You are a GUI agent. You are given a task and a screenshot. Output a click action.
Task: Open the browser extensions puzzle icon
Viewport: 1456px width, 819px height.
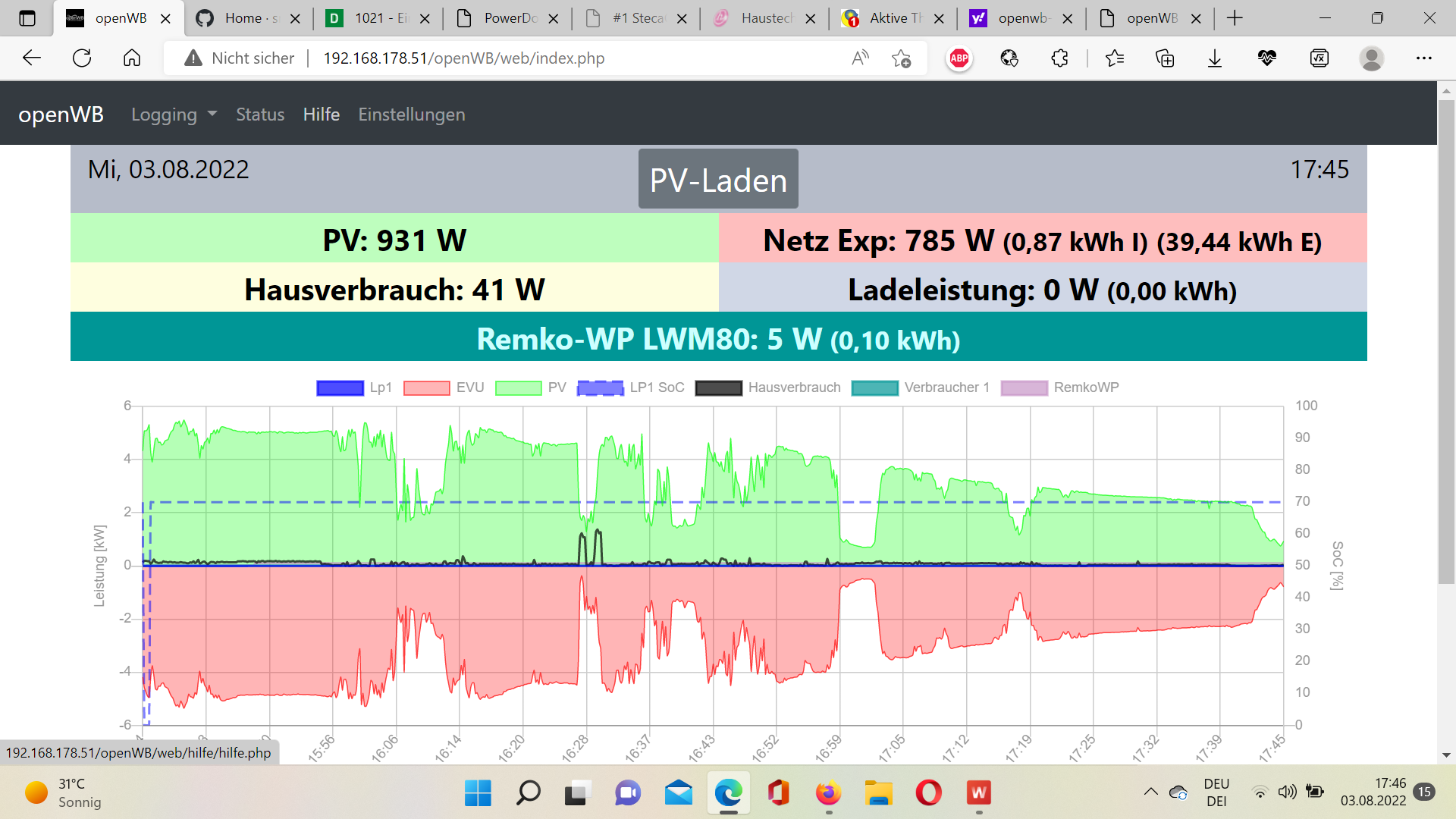click(1059, 58)
